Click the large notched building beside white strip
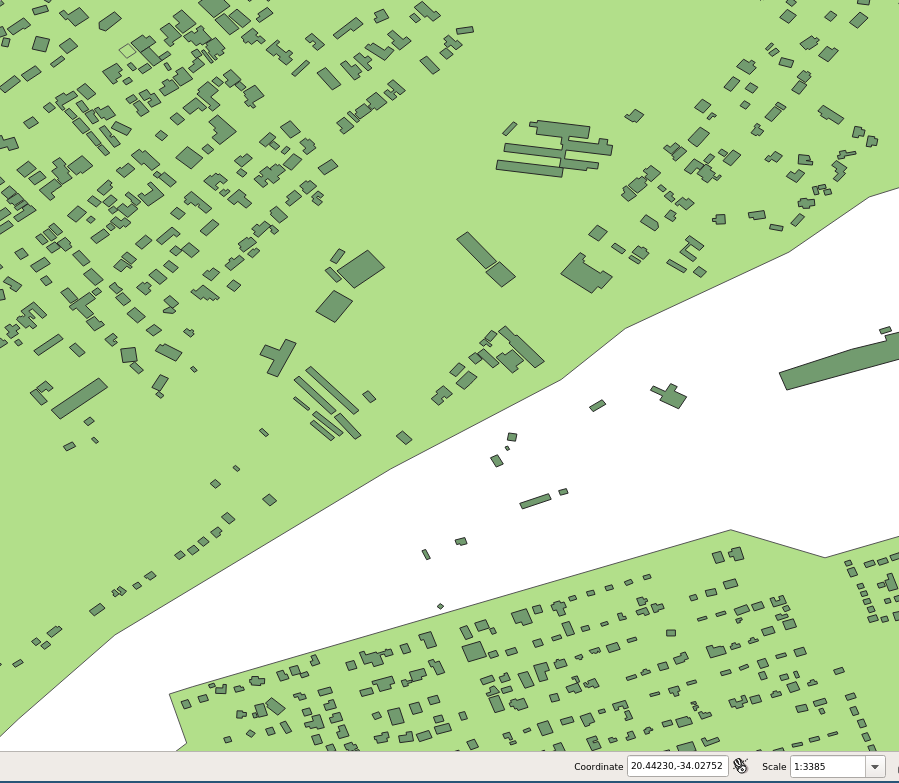 coord(585,272)
